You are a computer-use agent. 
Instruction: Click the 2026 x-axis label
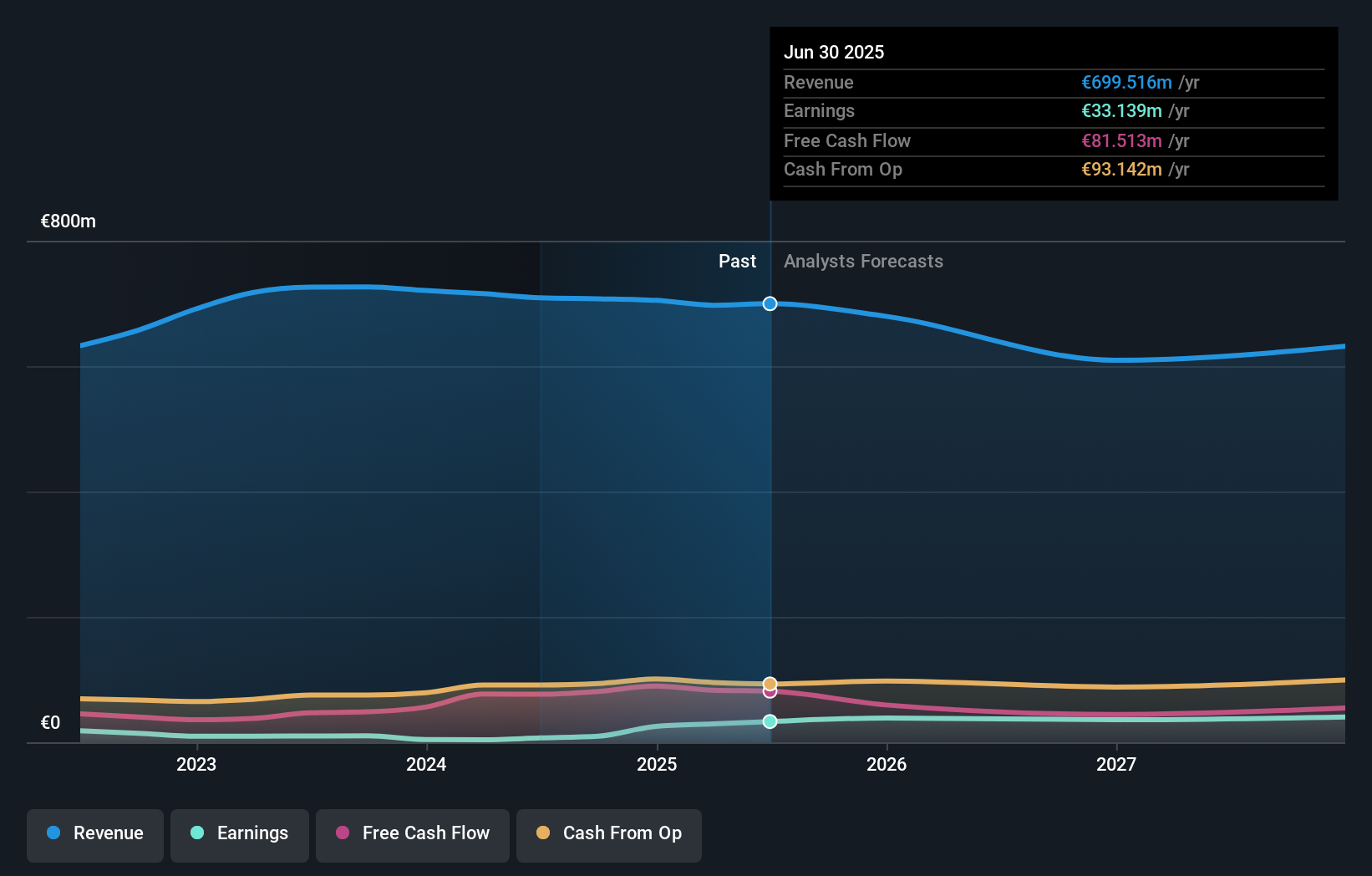pyautogui.click(x=887, y=765)
